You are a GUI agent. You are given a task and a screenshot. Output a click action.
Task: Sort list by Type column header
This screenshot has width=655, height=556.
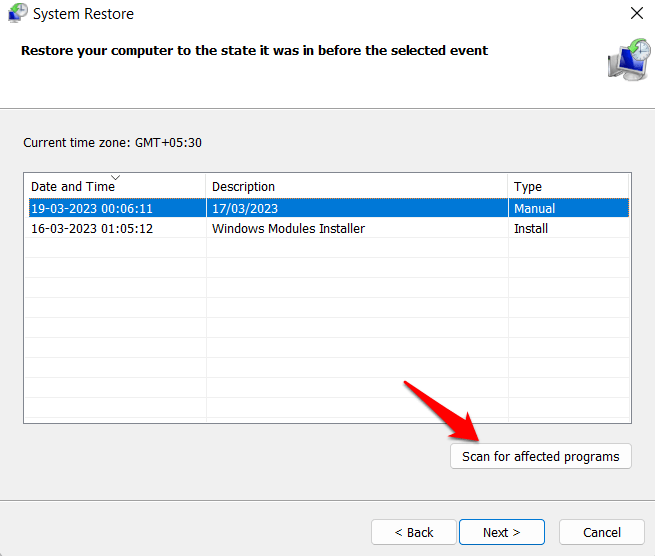[527, 187]
